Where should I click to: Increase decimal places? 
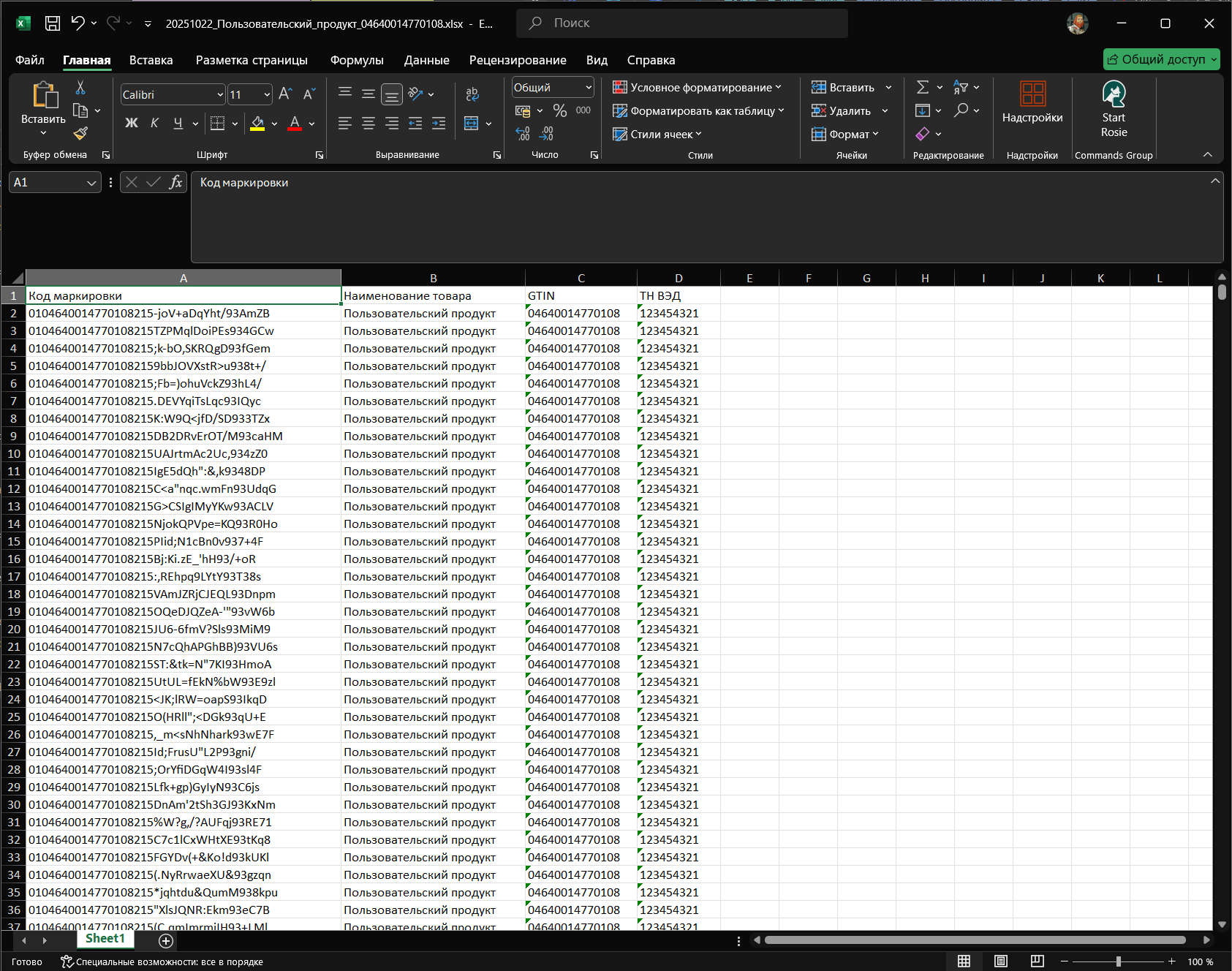[x=524, y=135]
